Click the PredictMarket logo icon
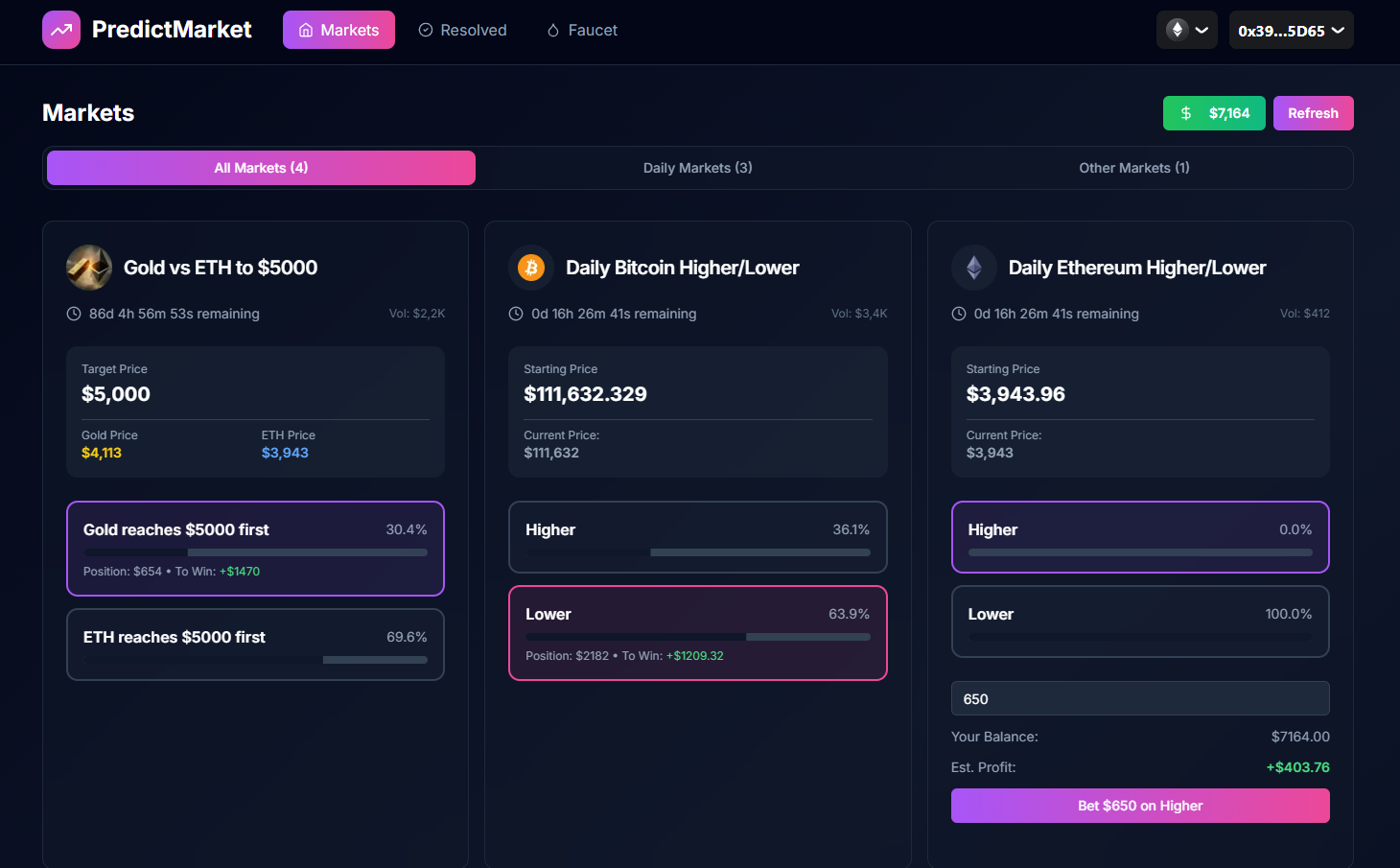 pos(60,30)
